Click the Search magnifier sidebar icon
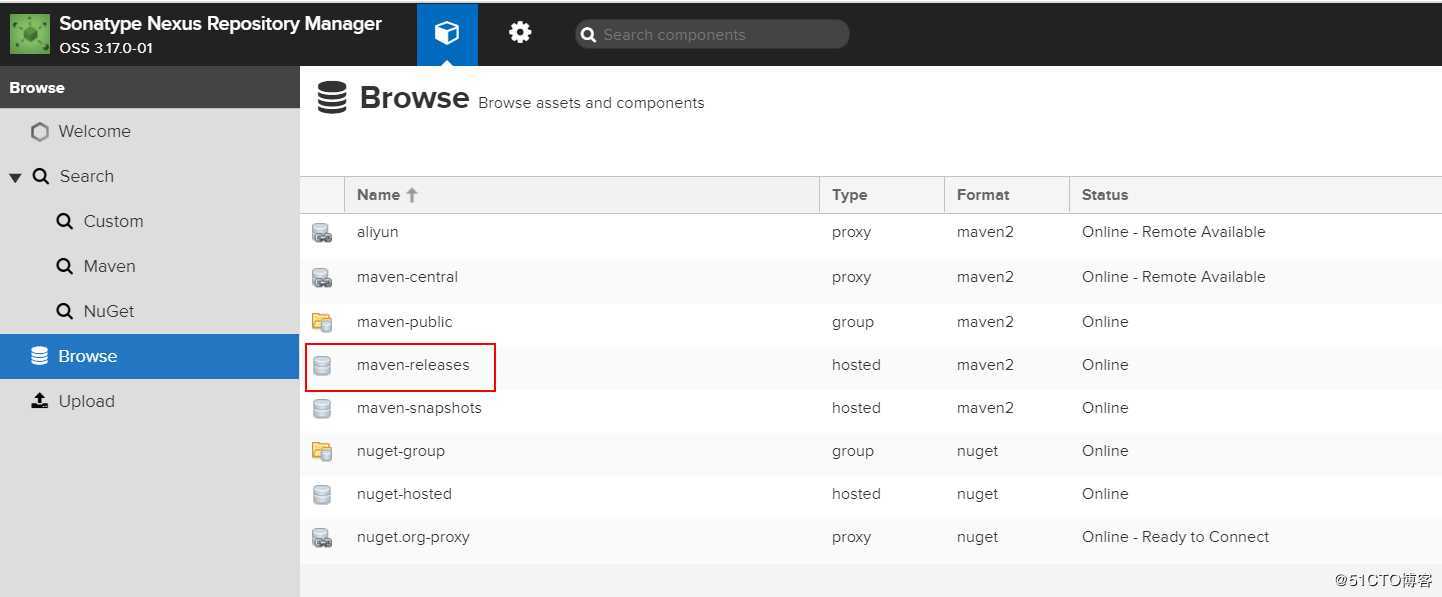This screenshot has height=597, width=1442. 41,176
